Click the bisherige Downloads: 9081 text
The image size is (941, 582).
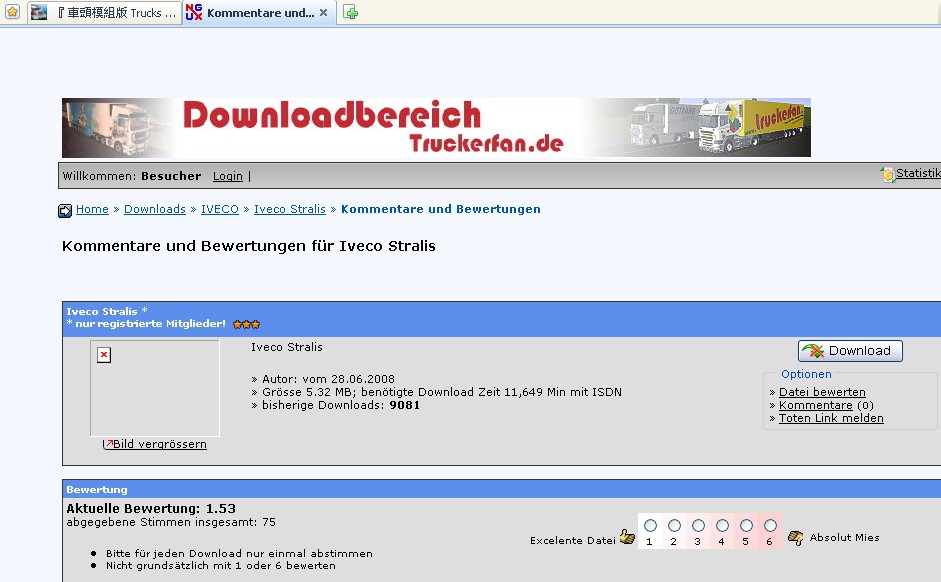[x=340, y=405]
